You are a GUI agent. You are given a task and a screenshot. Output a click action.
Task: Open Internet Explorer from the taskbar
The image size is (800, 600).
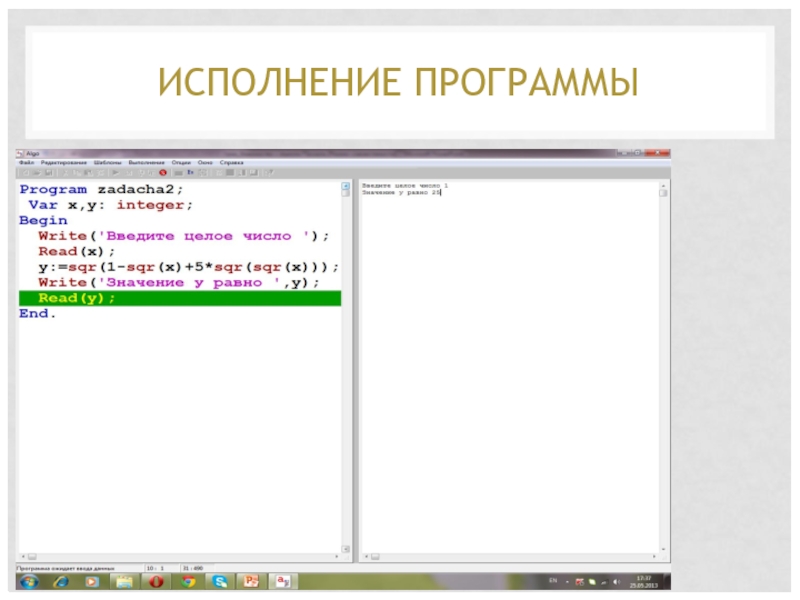[61, 582]
